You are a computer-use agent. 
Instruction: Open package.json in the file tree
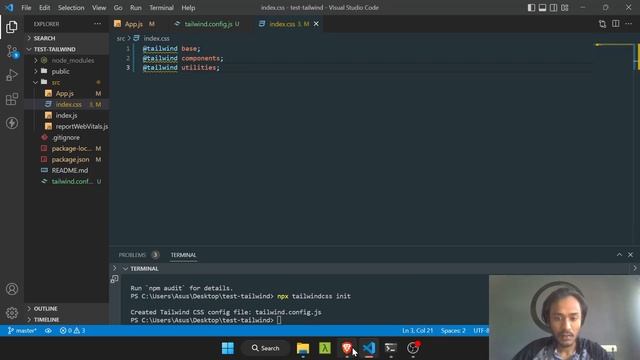click(67, 160)
